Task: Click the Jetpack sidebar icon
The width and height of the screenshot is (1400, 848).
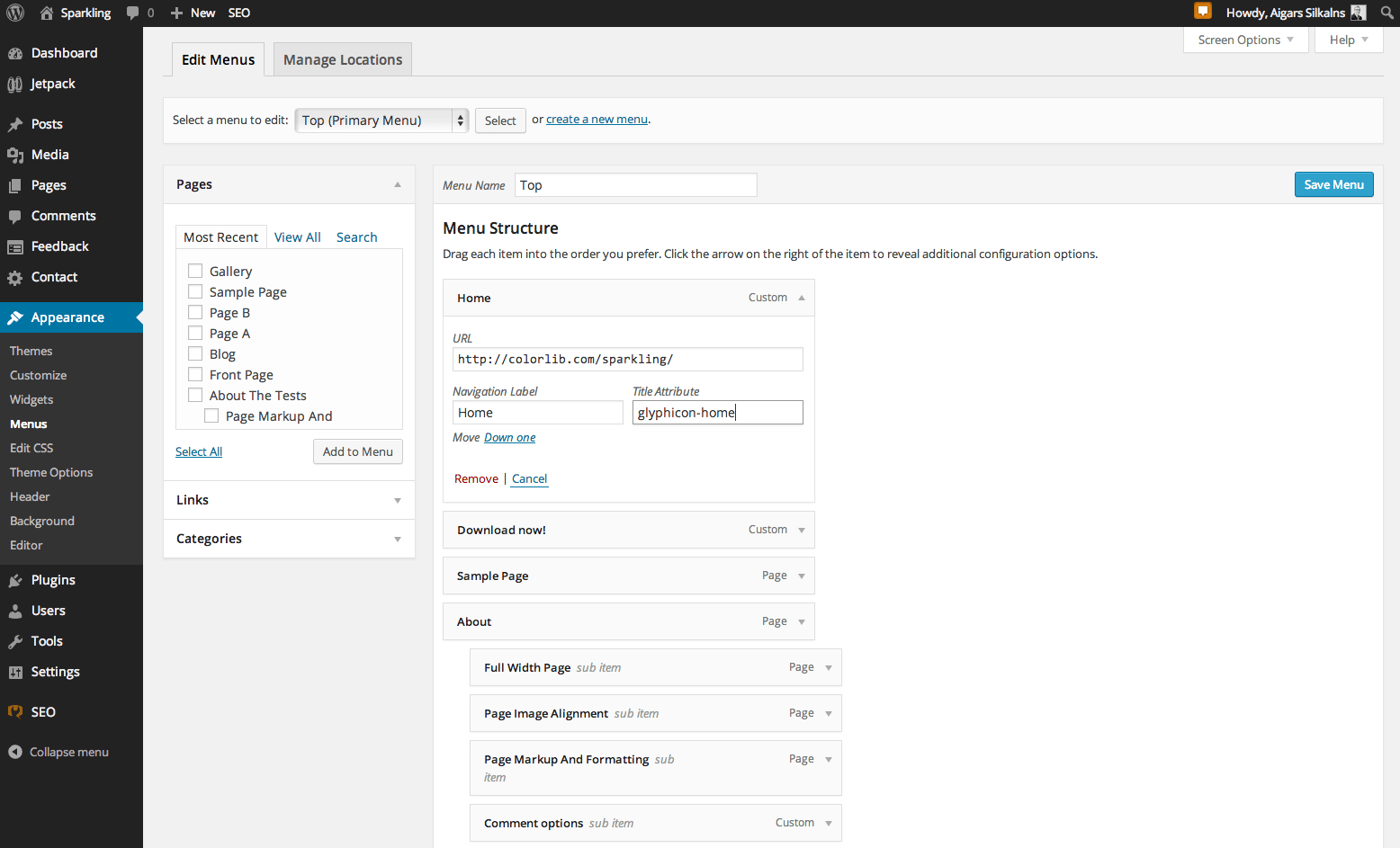Action: pos(15,84)
